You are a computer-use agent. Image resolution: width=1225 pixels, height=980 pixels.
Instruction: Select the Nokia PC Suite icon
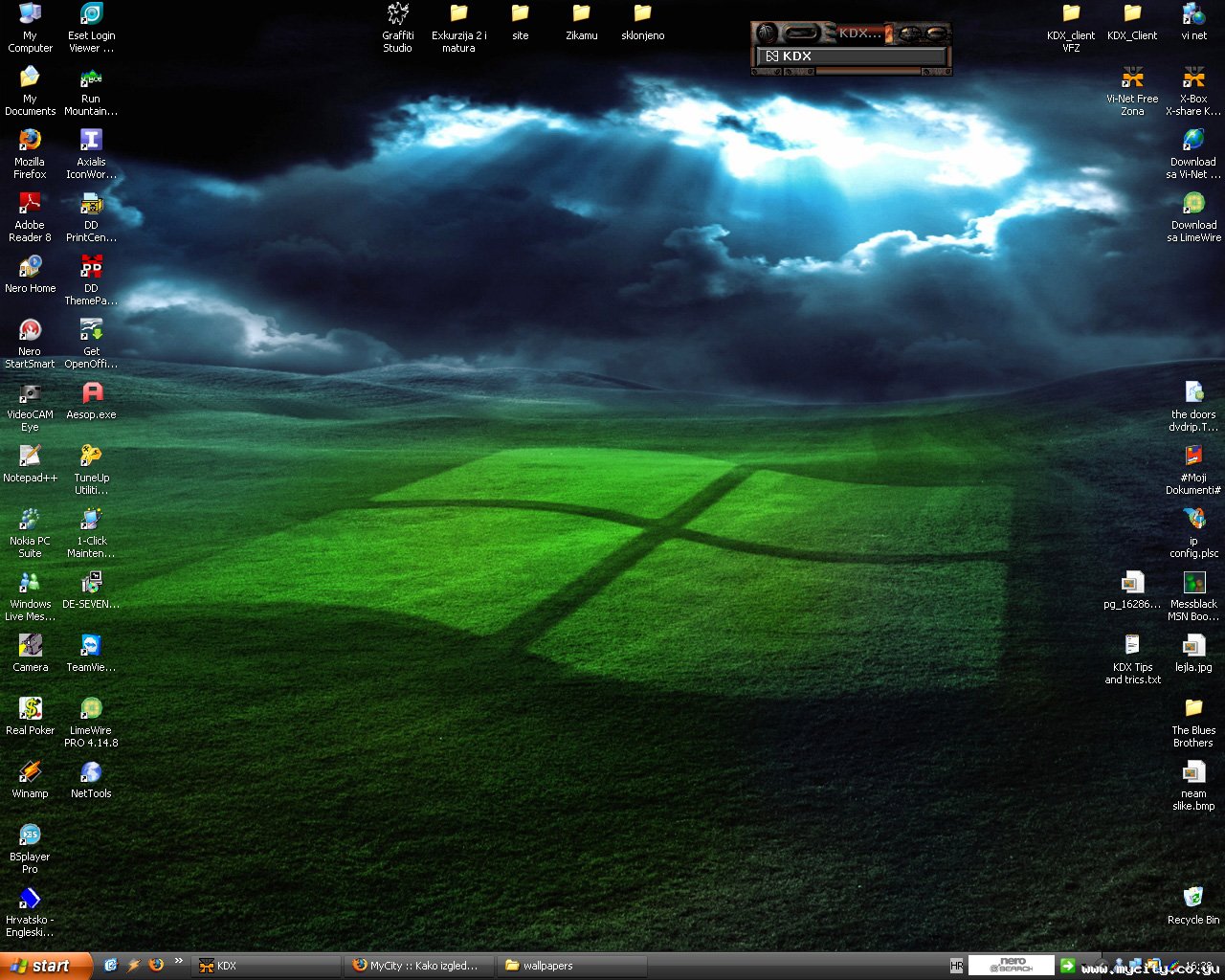(30, 532)
